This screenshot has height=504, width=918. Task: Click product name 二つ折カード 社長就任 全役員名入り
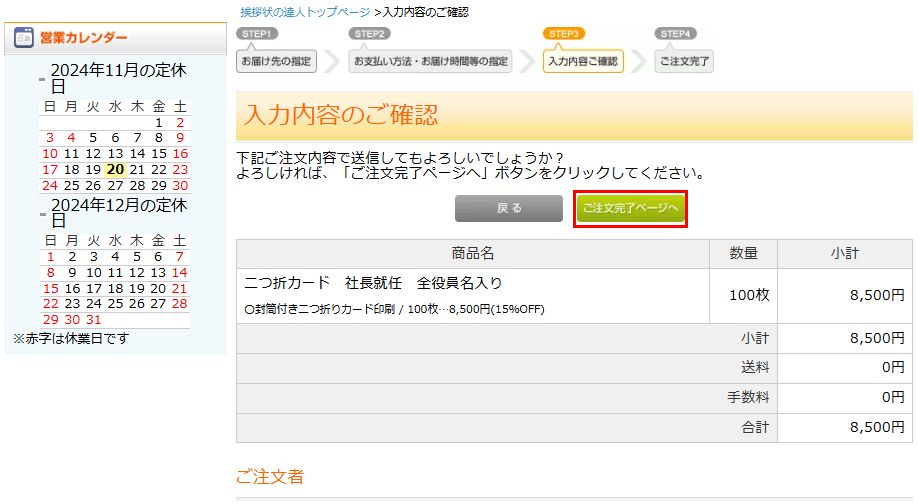[x=373, y=283]
